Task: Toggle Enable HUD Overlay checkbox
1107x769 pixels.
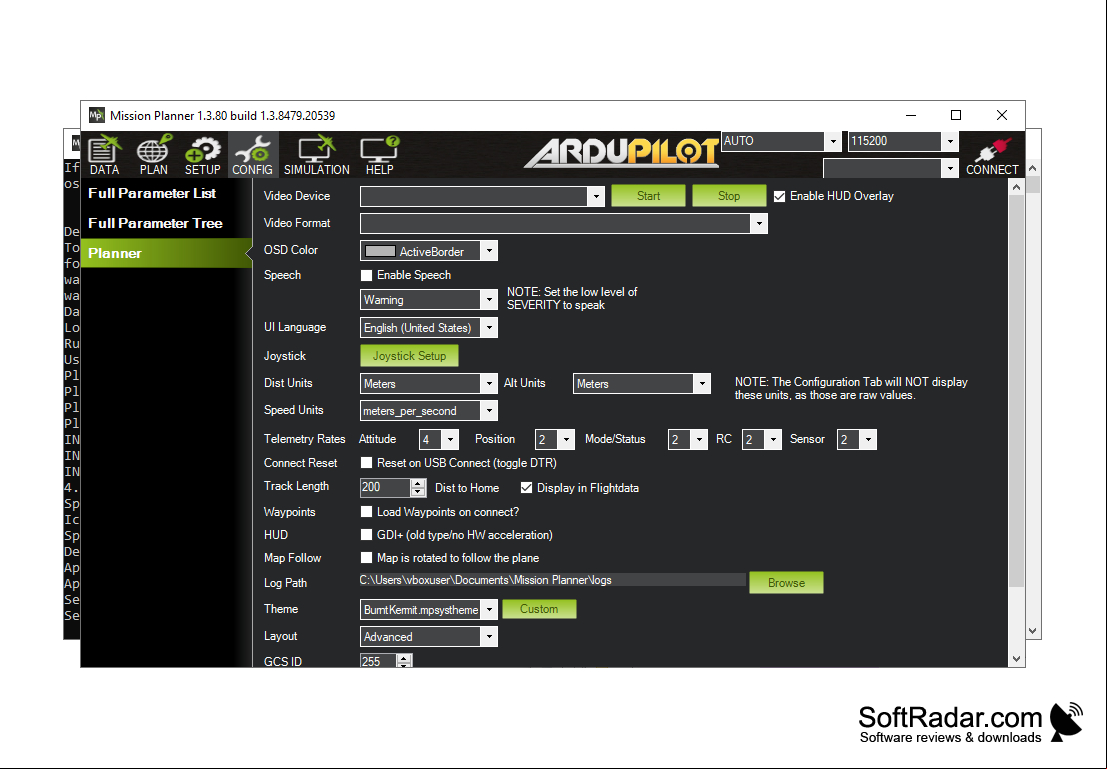Action: [x=779, y=196]
